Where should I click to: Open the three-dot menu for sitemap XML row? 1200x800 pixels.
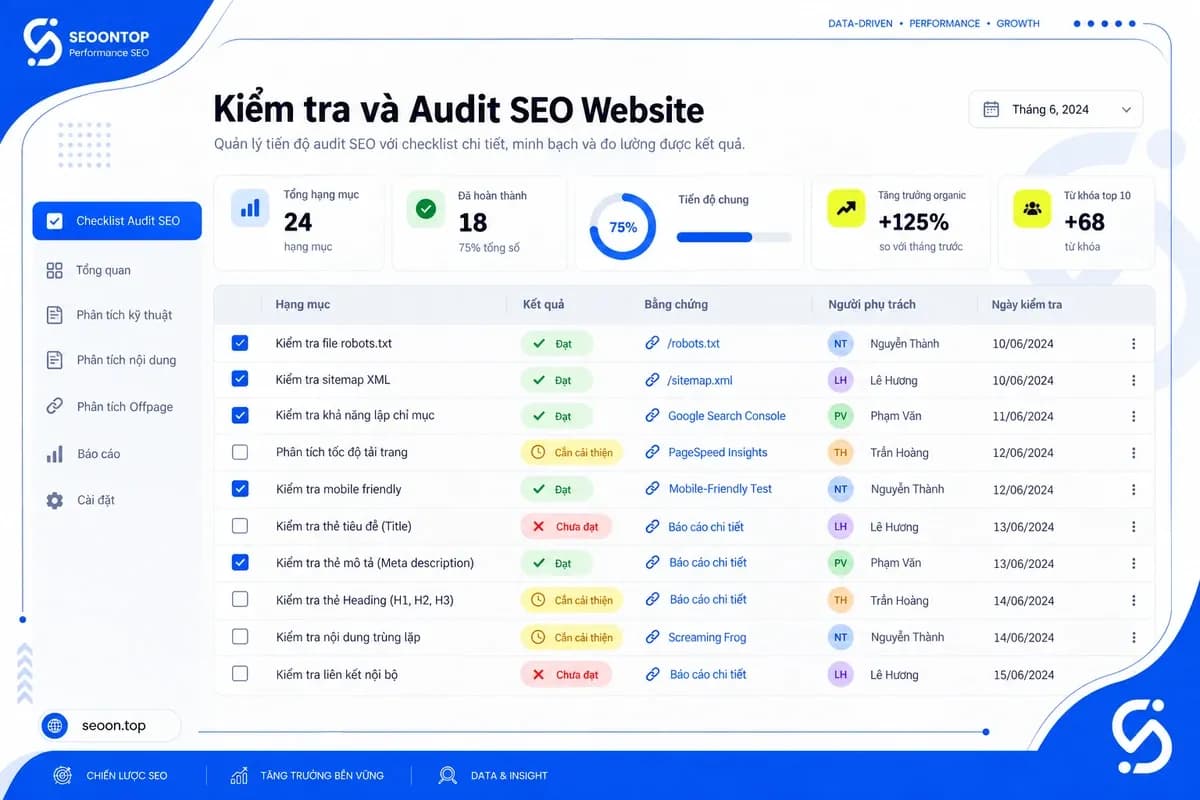(x=1133, y=381)
